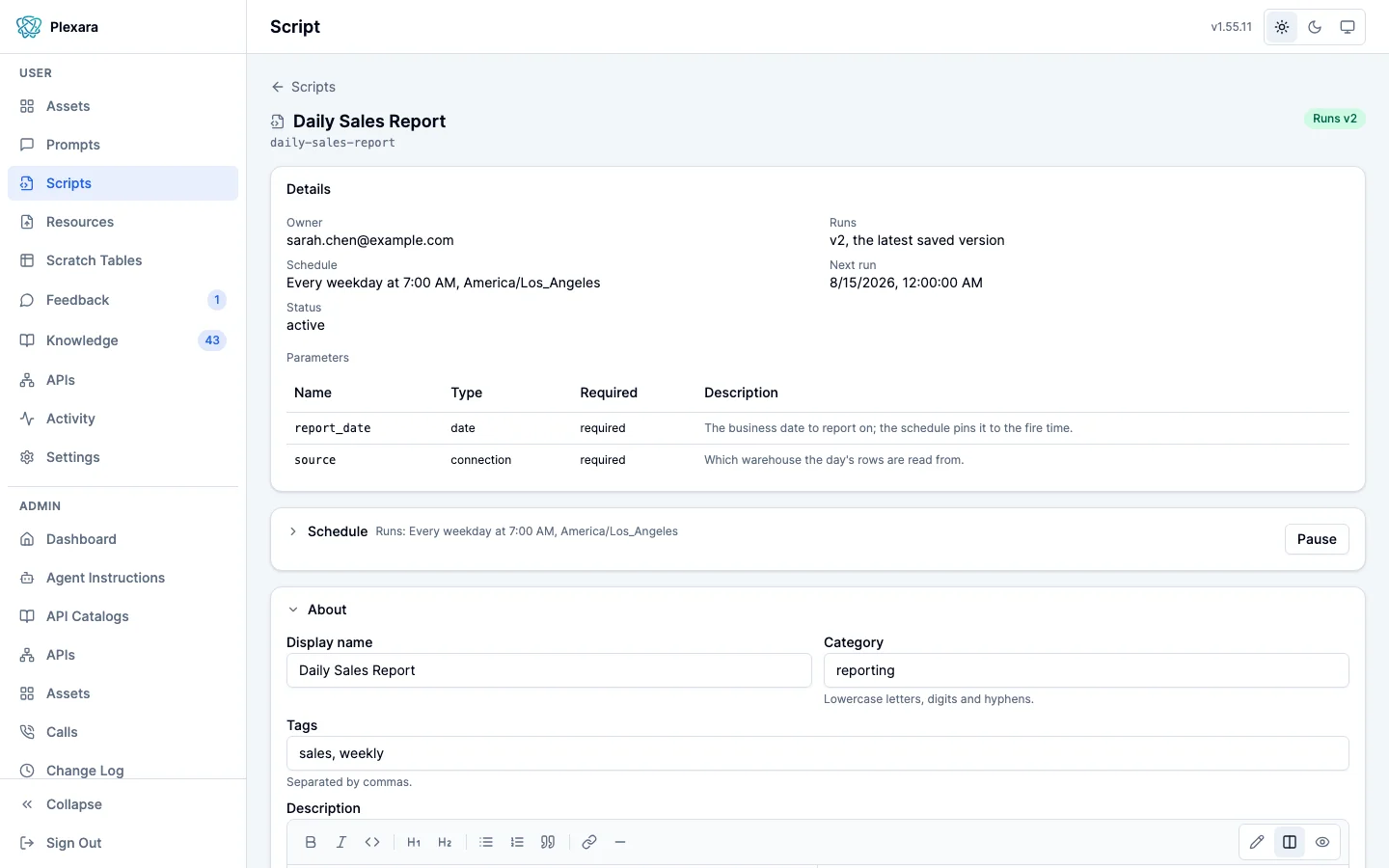Click the Runs v2 badge
The height and width of the screenshot is (868, 1389).
point(1335,119)
